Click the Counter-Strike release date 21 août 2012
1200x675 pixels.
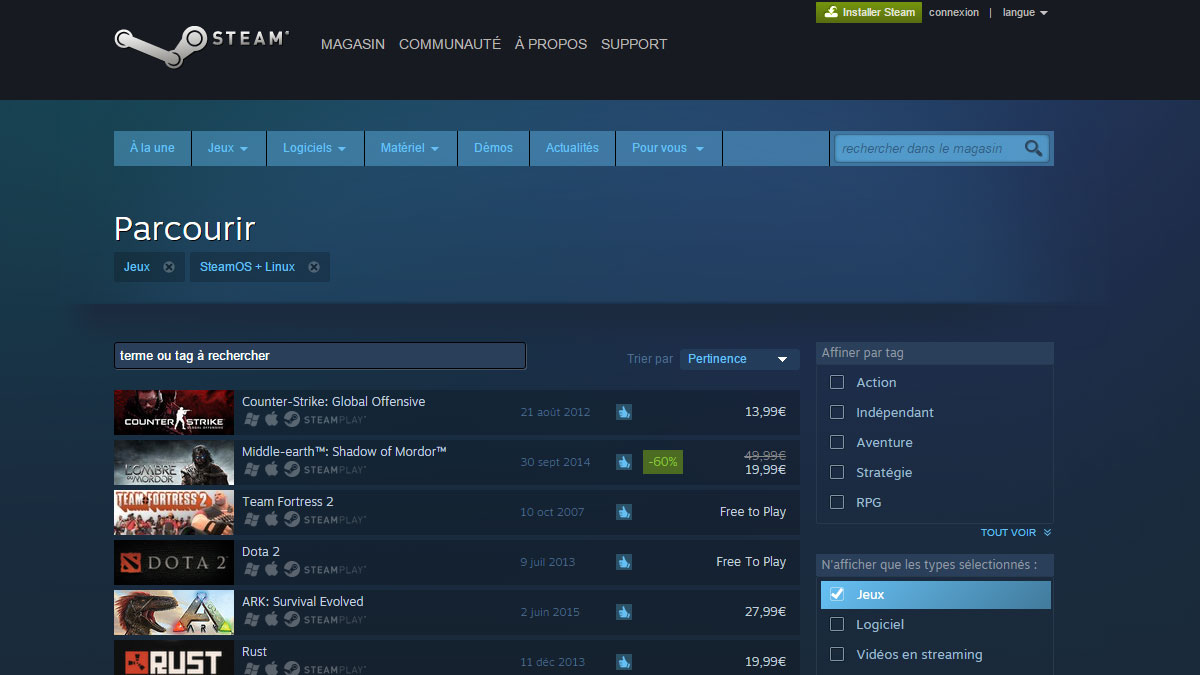(555, 412)
